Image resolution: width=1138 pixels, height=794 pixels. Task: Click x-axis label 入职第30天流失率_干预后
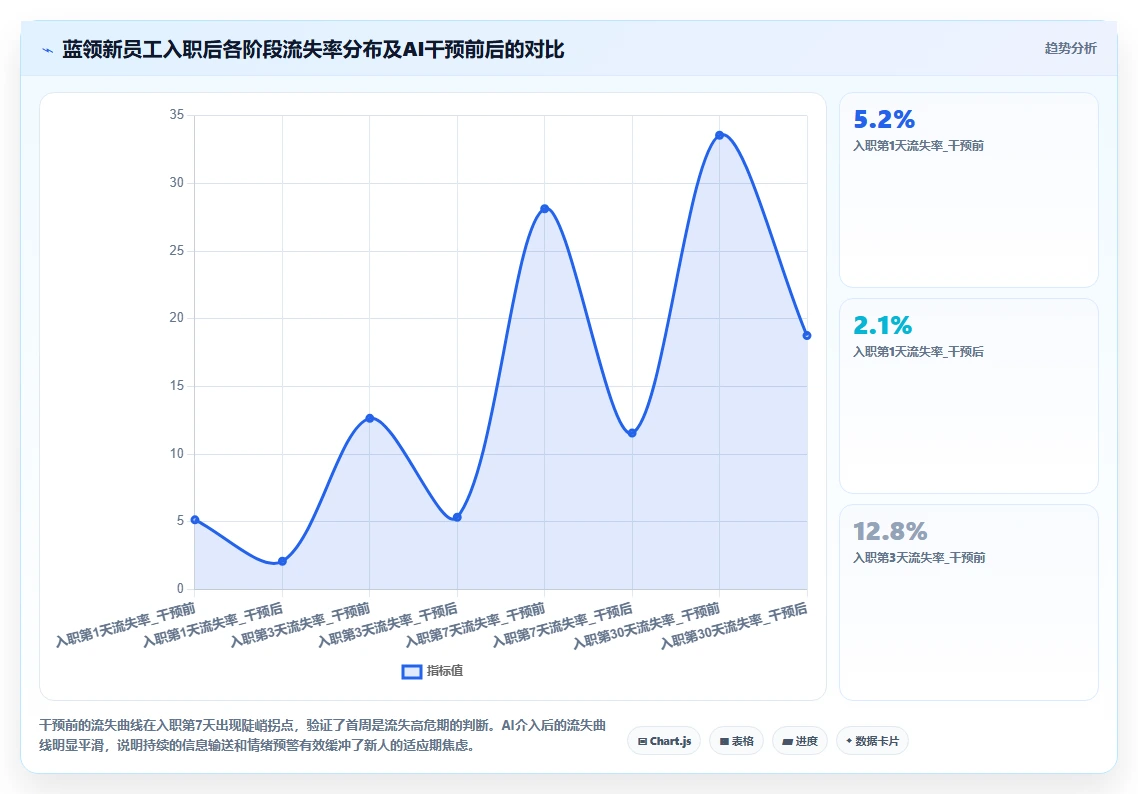pyautogui.click(x=734, y=626)
